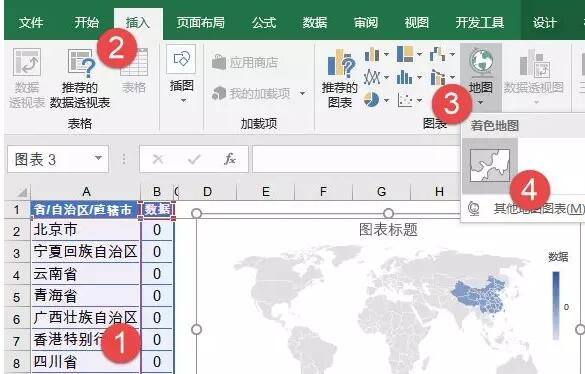Select the 着色地图 filled map thumbnail
Viewport: 585px width, 374px height.
pos(490,165)
